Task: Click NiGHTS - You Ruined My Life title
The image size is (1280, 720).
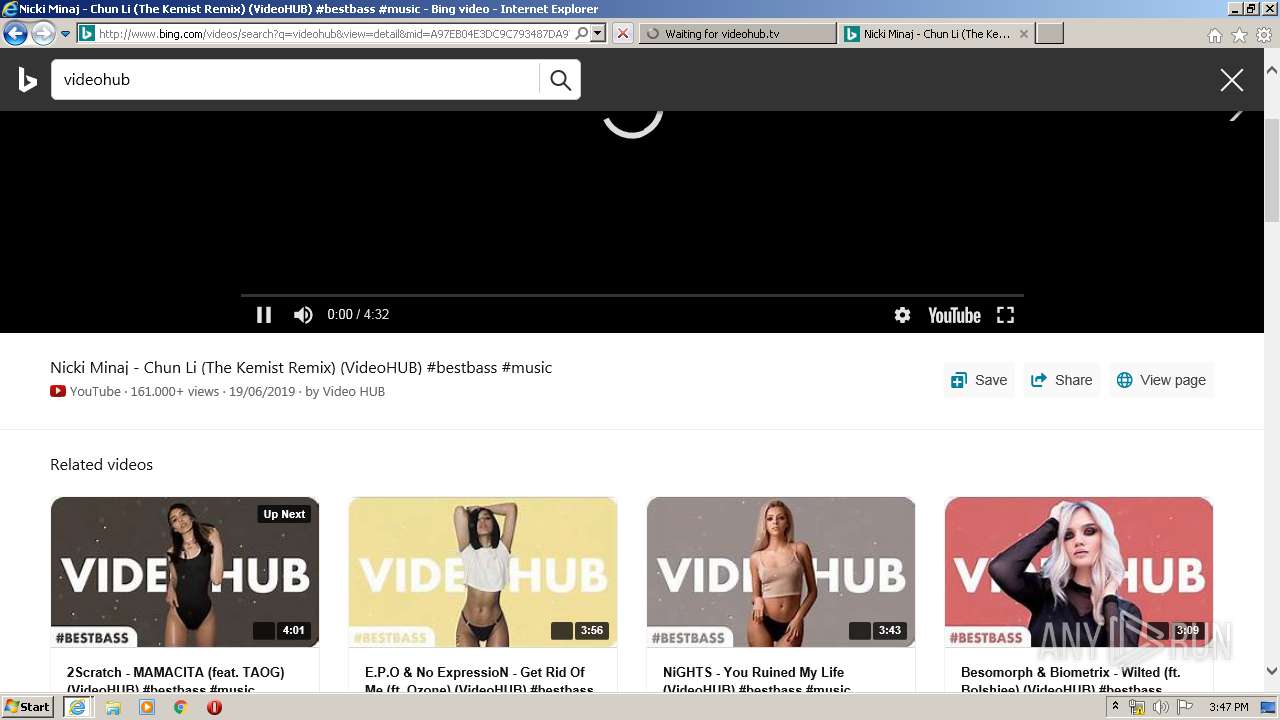Action: pos(757,680)
